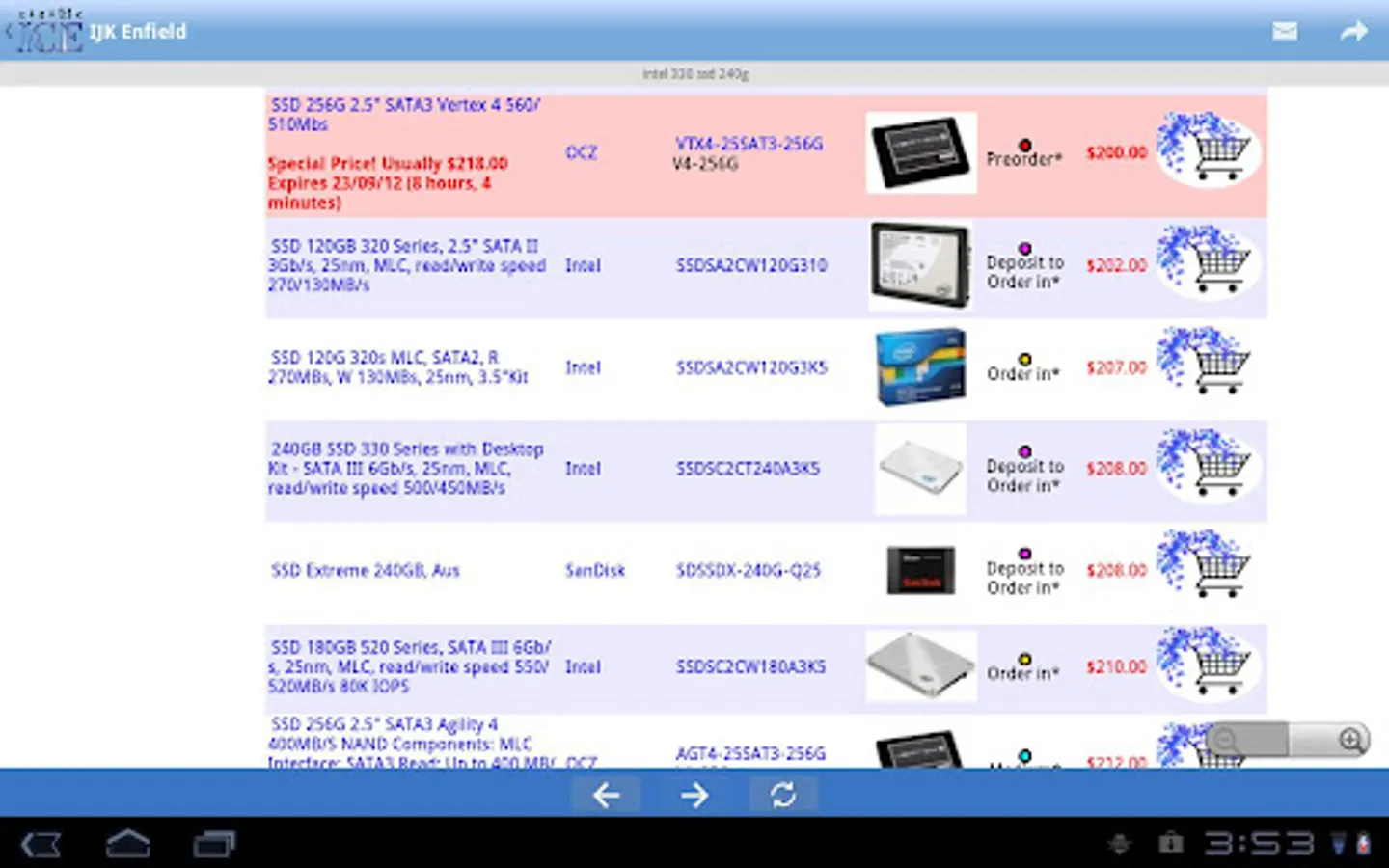1389x868 pixels.
Task: Open model VTX4-25SAT3-256G link
Action: pyautogui.click(x=749, y=144)
